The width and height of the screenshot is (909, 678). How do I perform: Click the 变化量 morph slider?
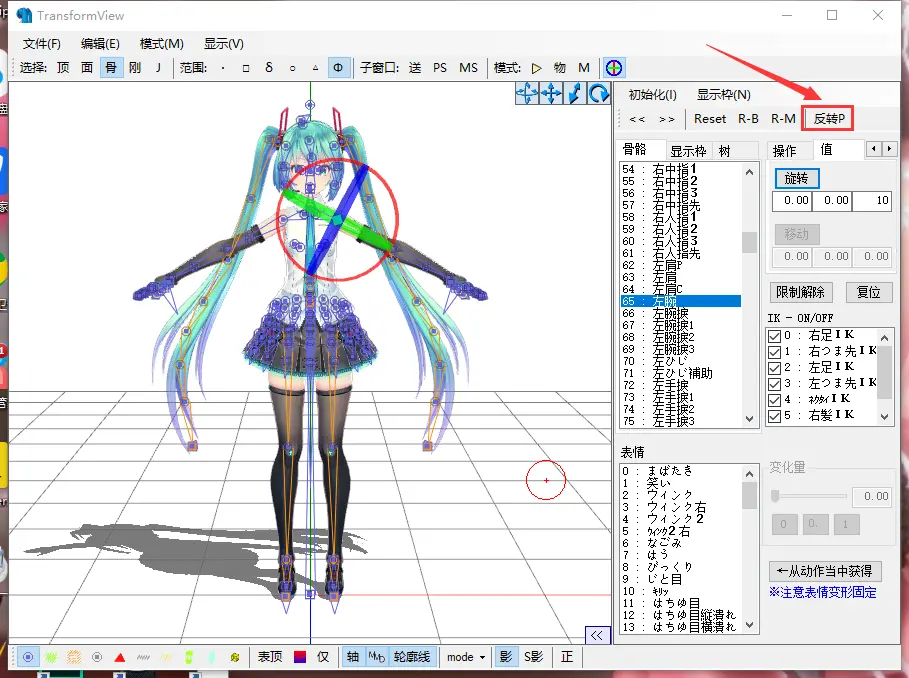click(x=809, y=496)
